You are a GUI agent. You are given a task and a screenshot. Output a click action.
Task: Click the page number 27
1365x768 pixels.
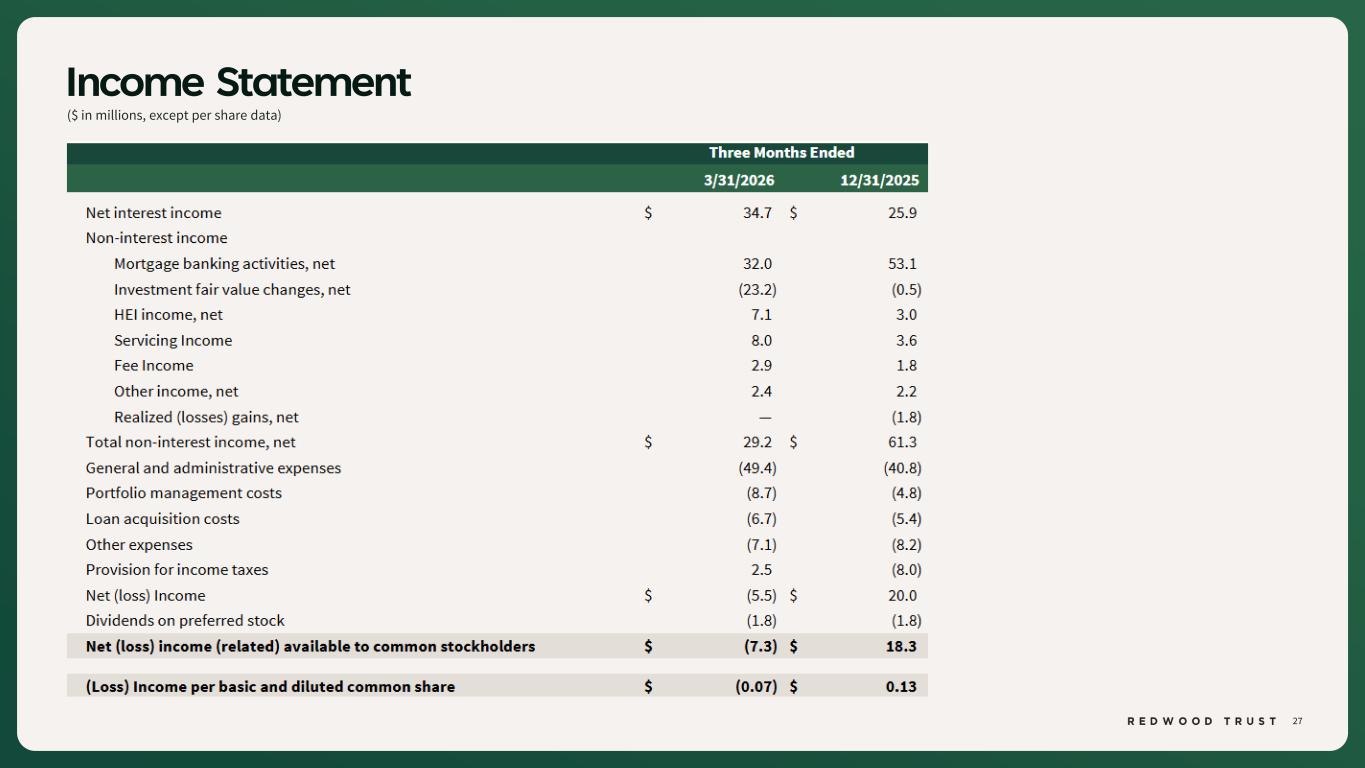[x=1297, y=721]
